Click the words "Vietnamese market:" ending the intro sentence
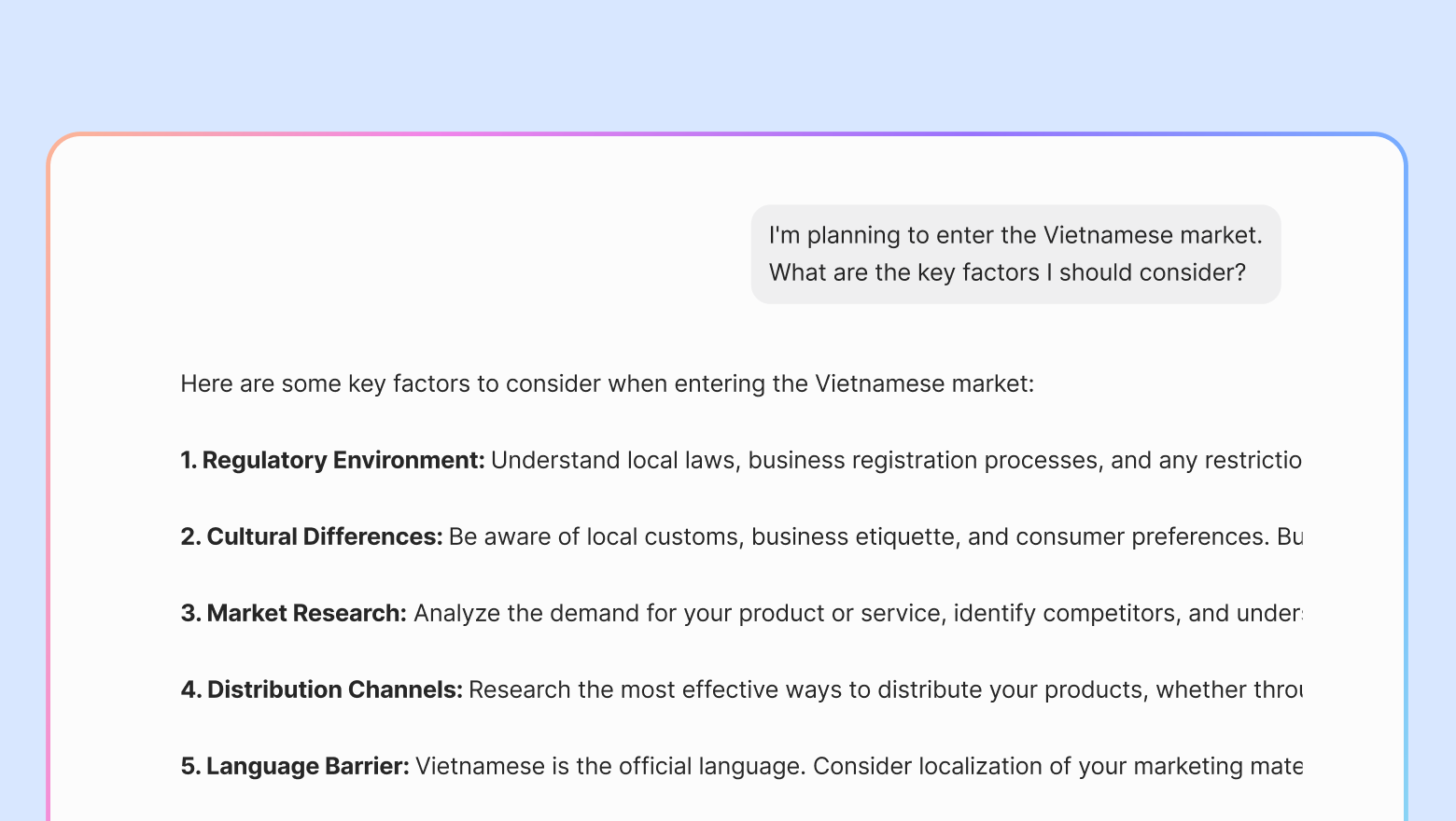 point(925,384)
